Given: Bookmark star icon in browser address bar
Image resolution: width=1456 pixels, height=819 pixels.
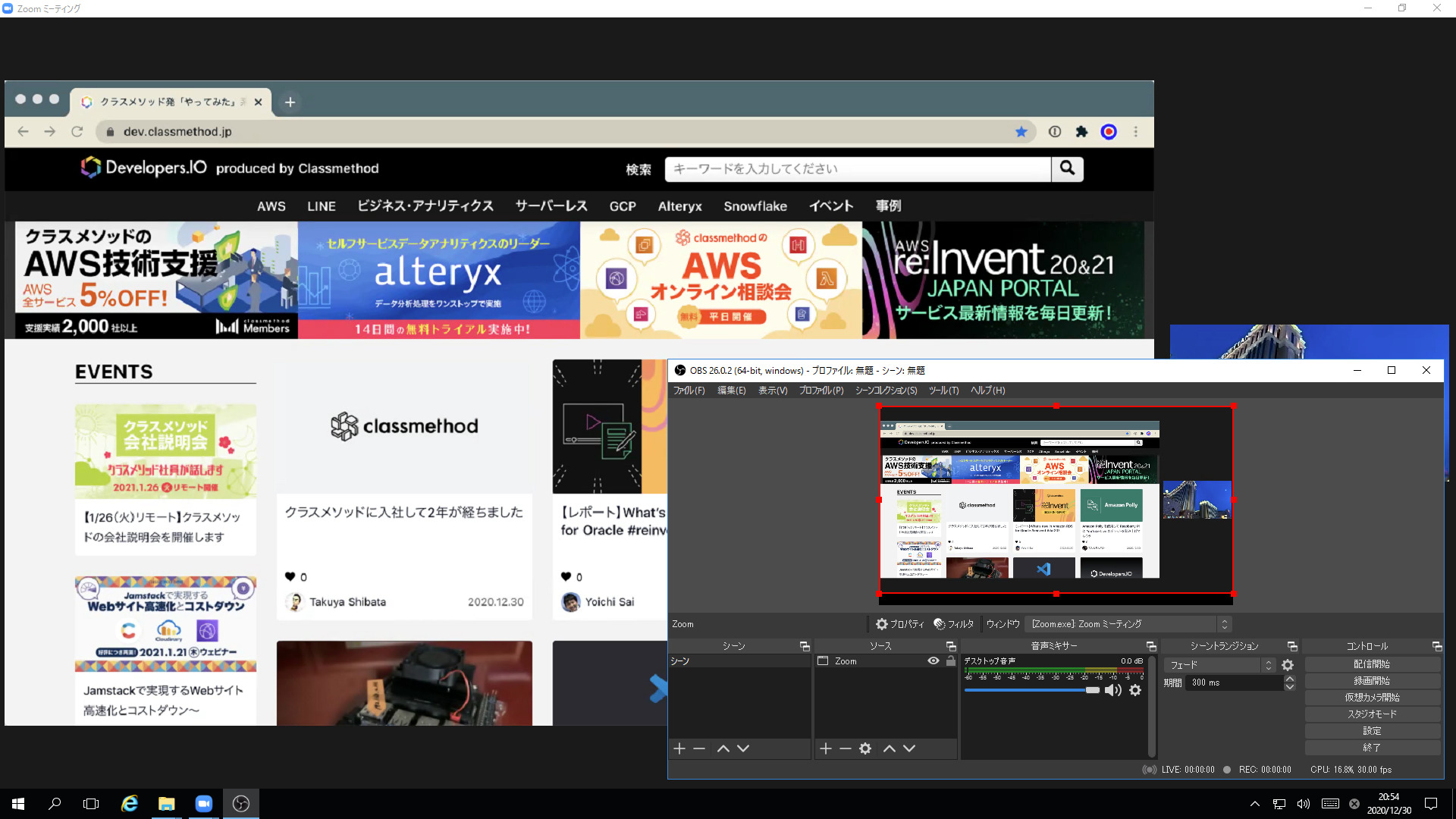Looking at the screenshot, I should 1021,132.
